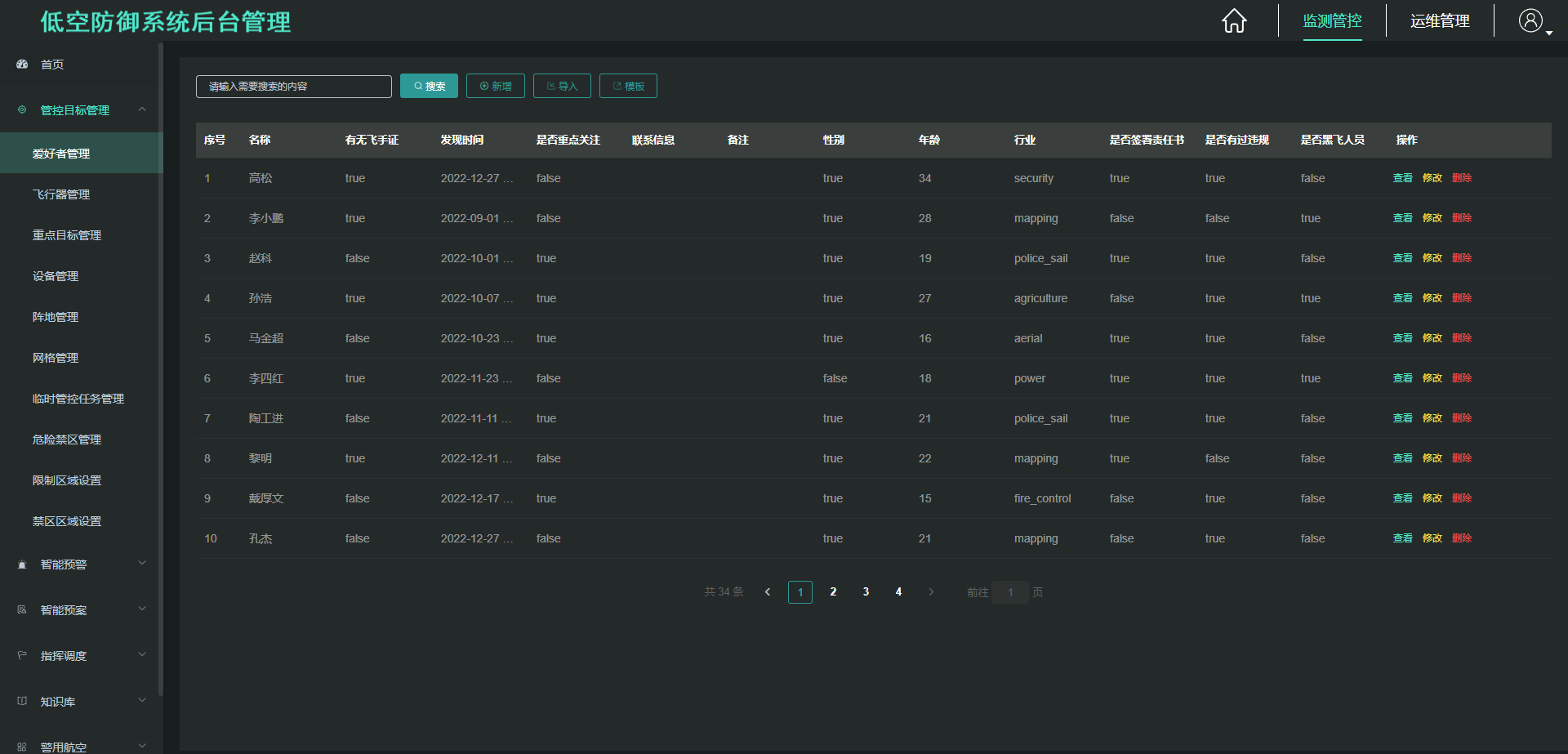Expand the 智能预案 menu chevron
Screen dimensions: 1568x754
click(x=142, y=609)
